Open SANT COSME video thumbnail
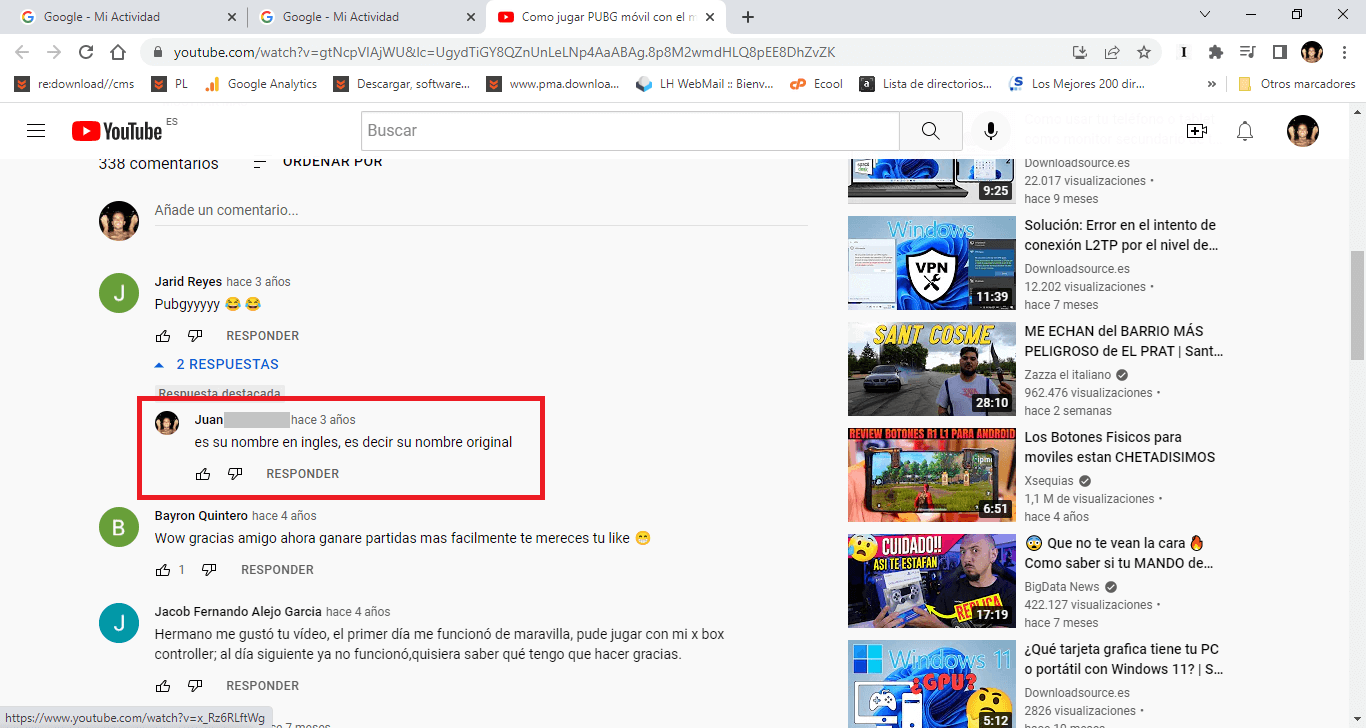This screenshot has width=1366, height=728. [x=932, y=369]
